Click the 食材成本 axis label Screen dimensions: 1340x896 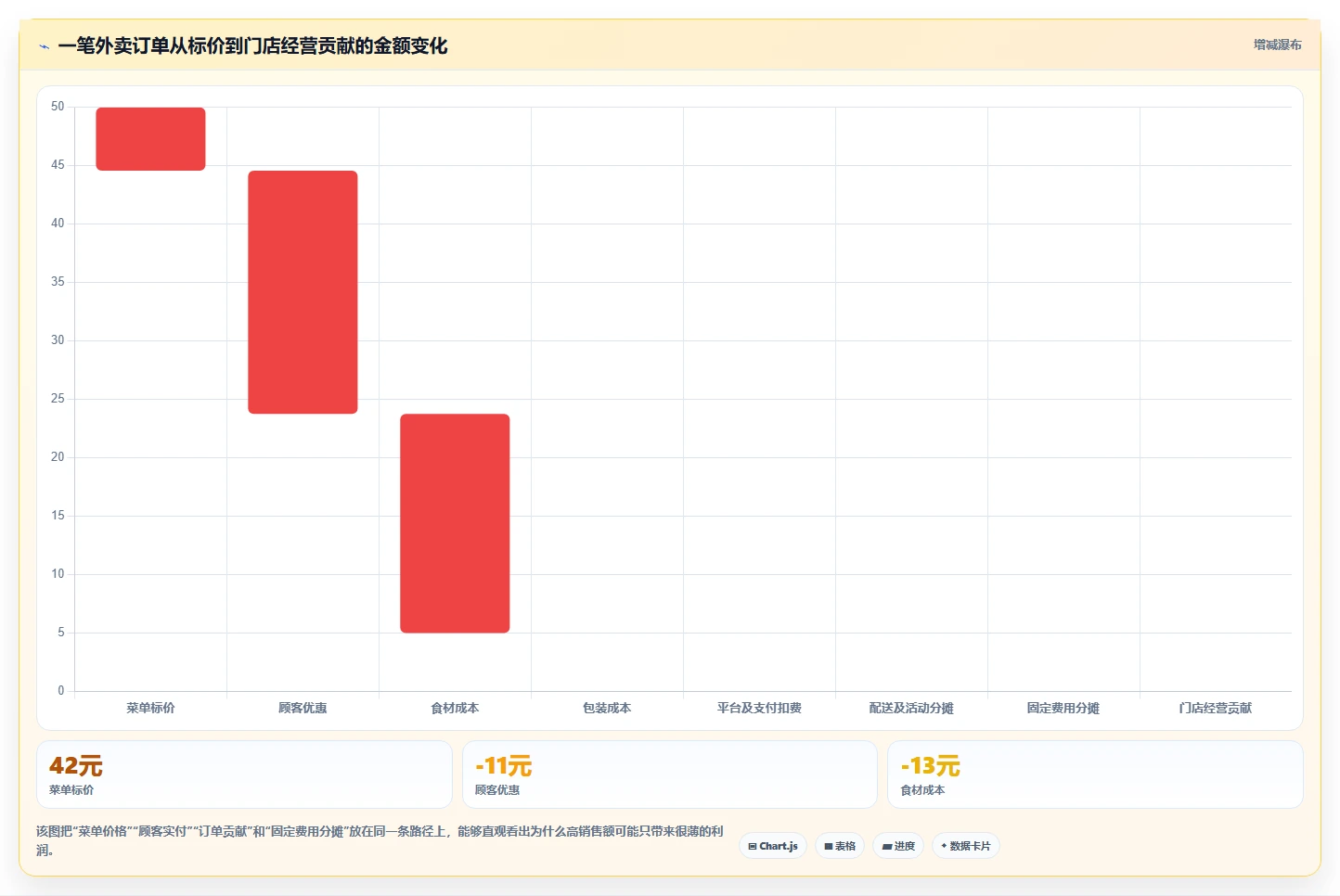pos(455,708)
